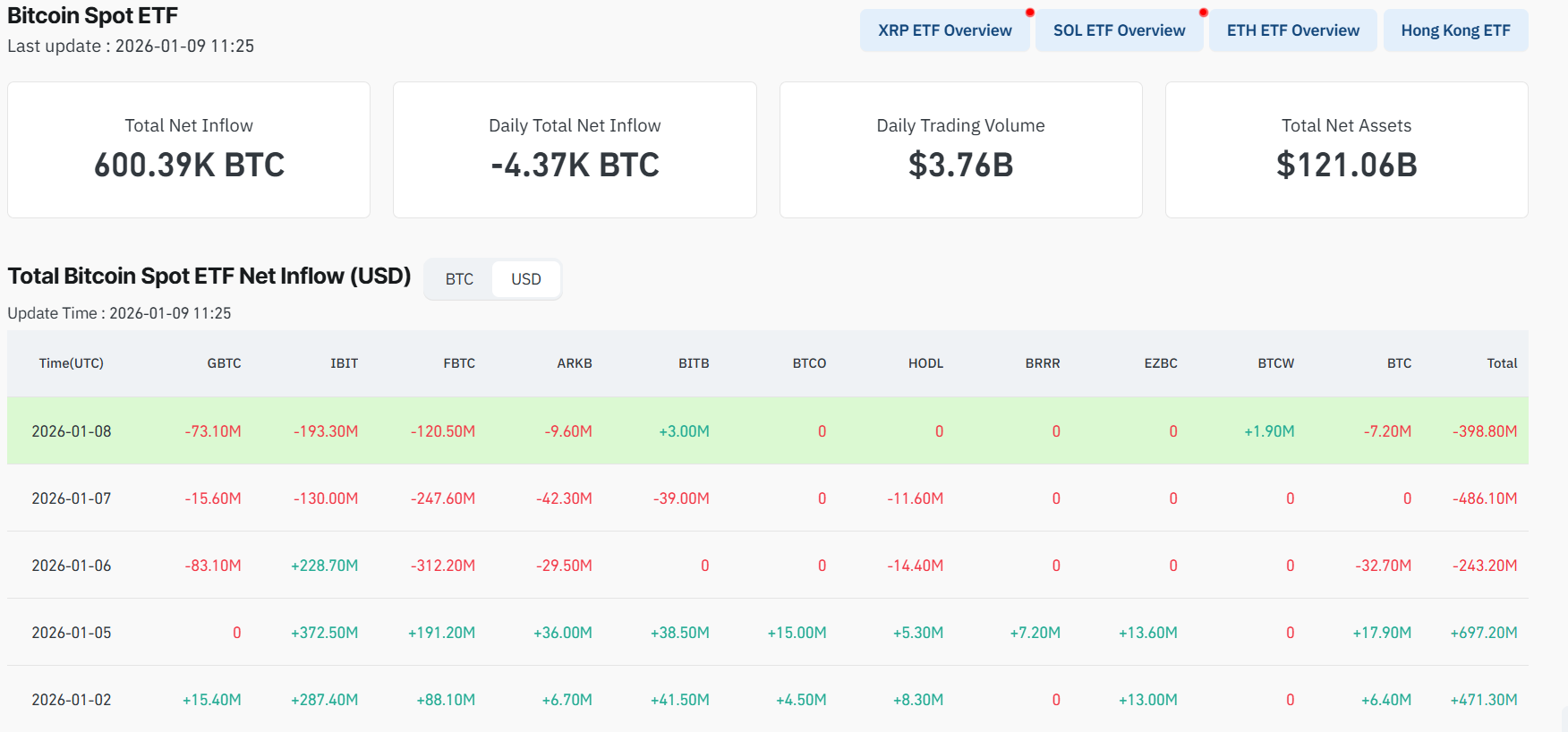The width and height of the screenshot is (1568, 732).
Task: Switch net inflow units to BTC
Action: click(x=459, y=279)
